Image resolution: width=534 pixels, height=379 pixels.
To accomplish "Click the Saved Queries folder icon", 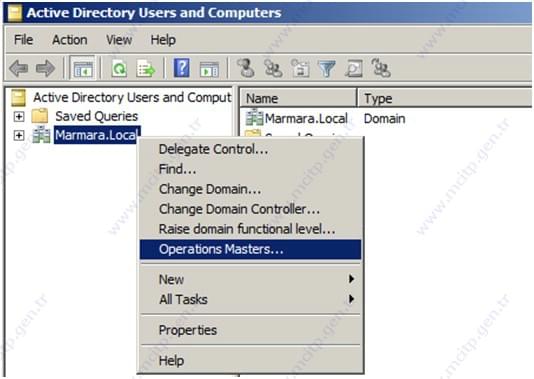I will [x=40, y=116].
